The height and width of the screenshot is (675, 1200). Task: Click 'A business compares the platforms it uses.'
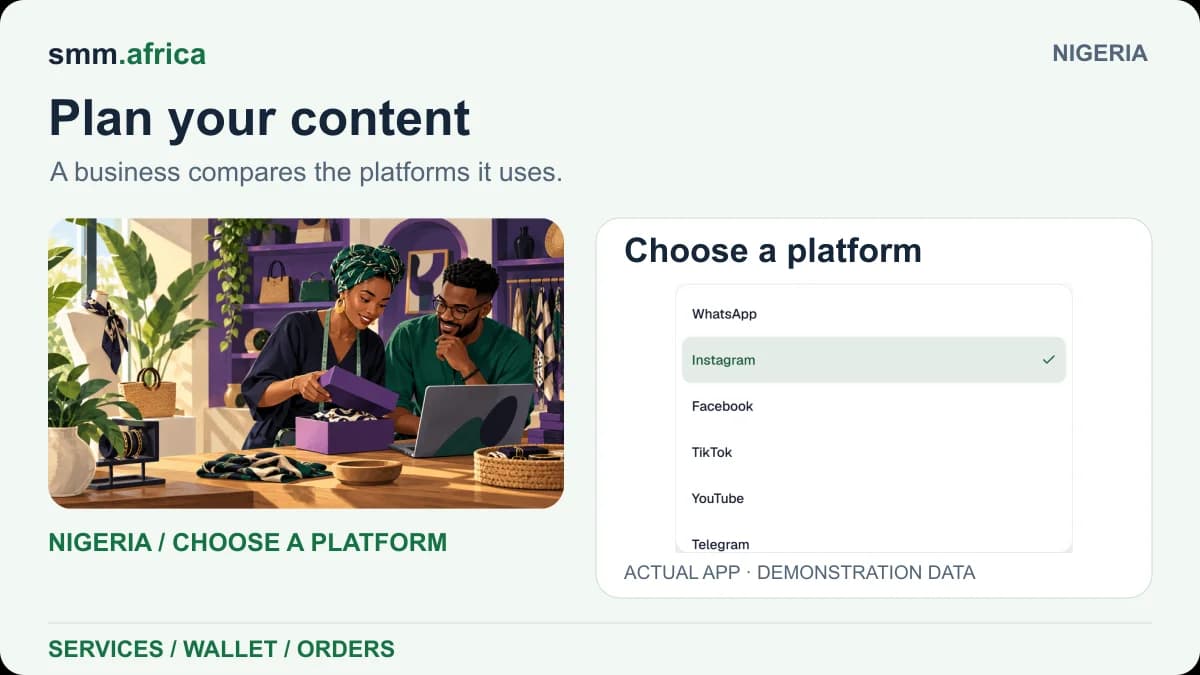306,172
